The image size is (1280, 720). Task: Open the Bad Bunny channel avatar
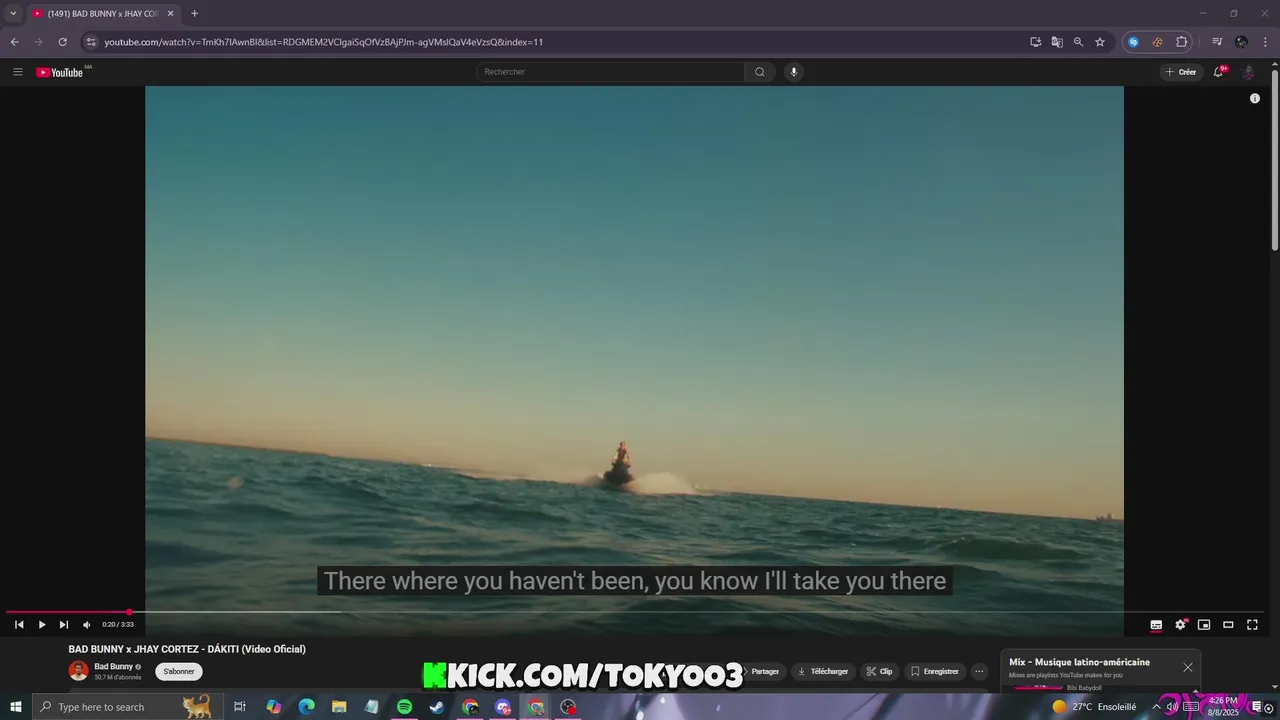(x=78, y=671)
